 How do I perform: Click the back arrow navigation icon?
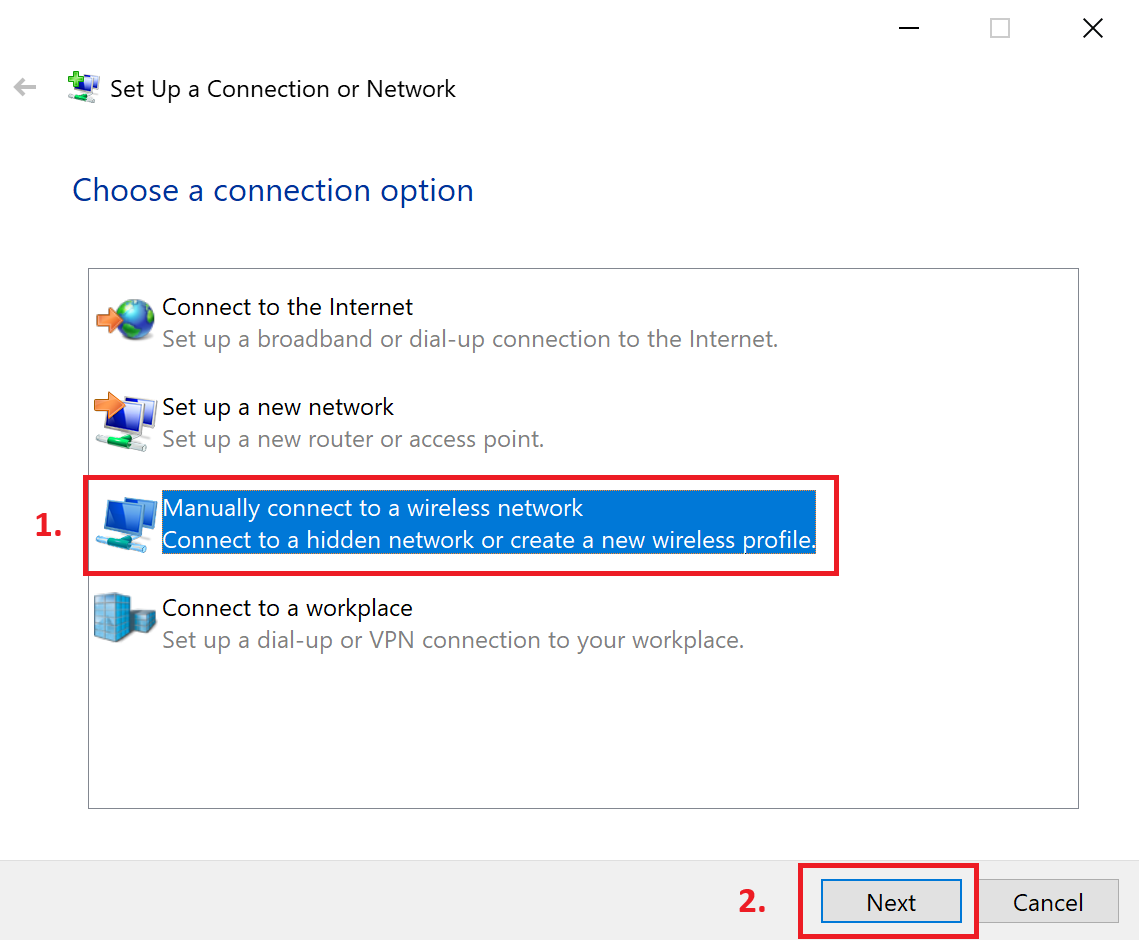[x=24, y=86]
